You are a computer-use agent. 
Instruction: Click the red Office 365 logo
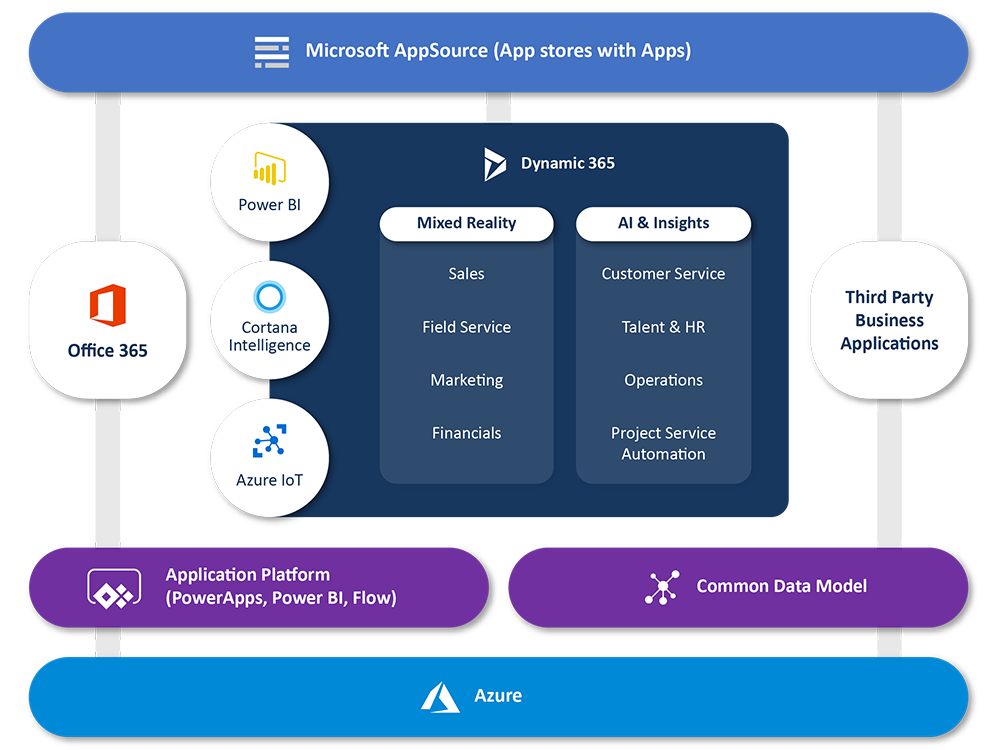point(108,305)
